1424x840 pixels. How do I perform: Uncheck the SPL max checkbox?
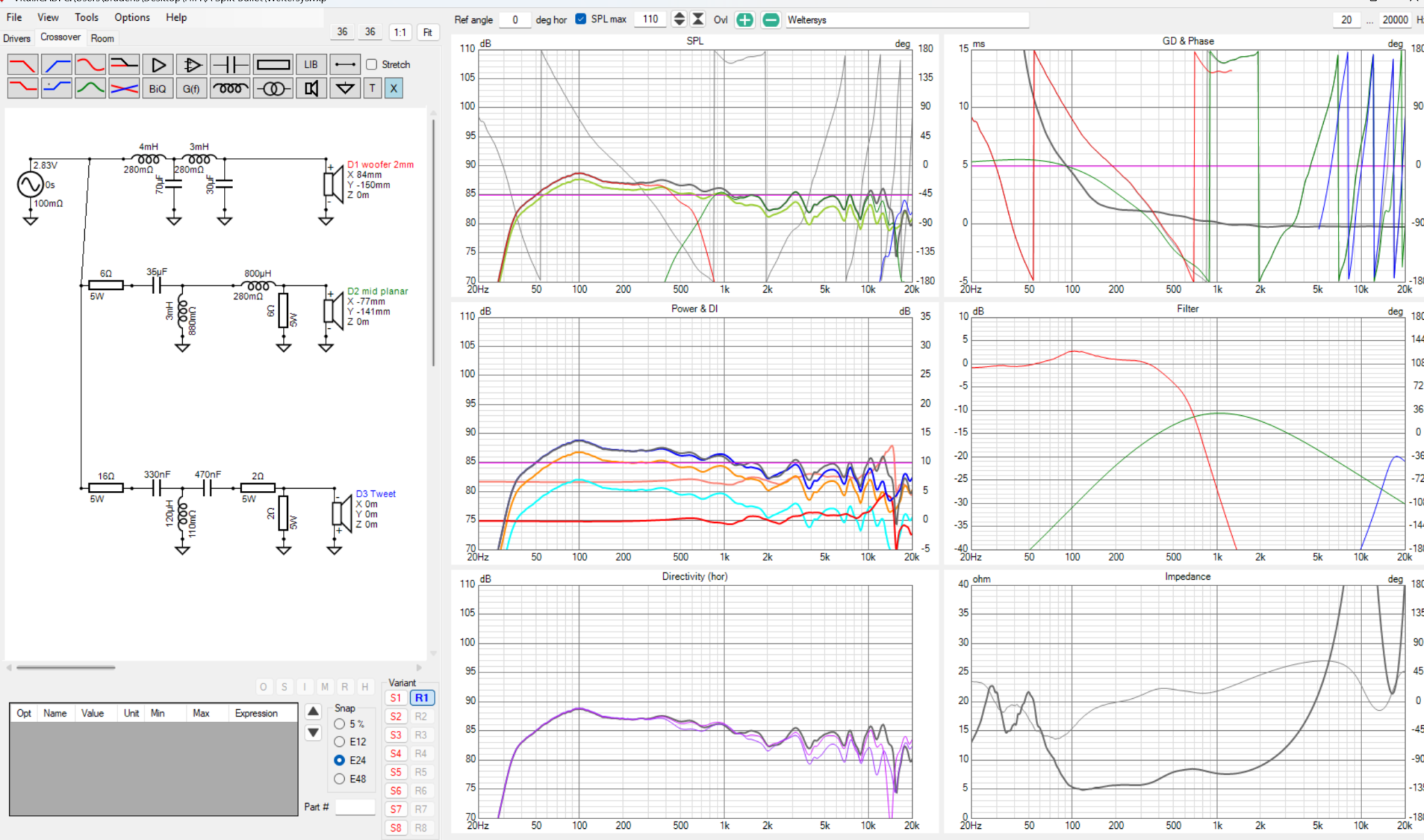[581, 19]
